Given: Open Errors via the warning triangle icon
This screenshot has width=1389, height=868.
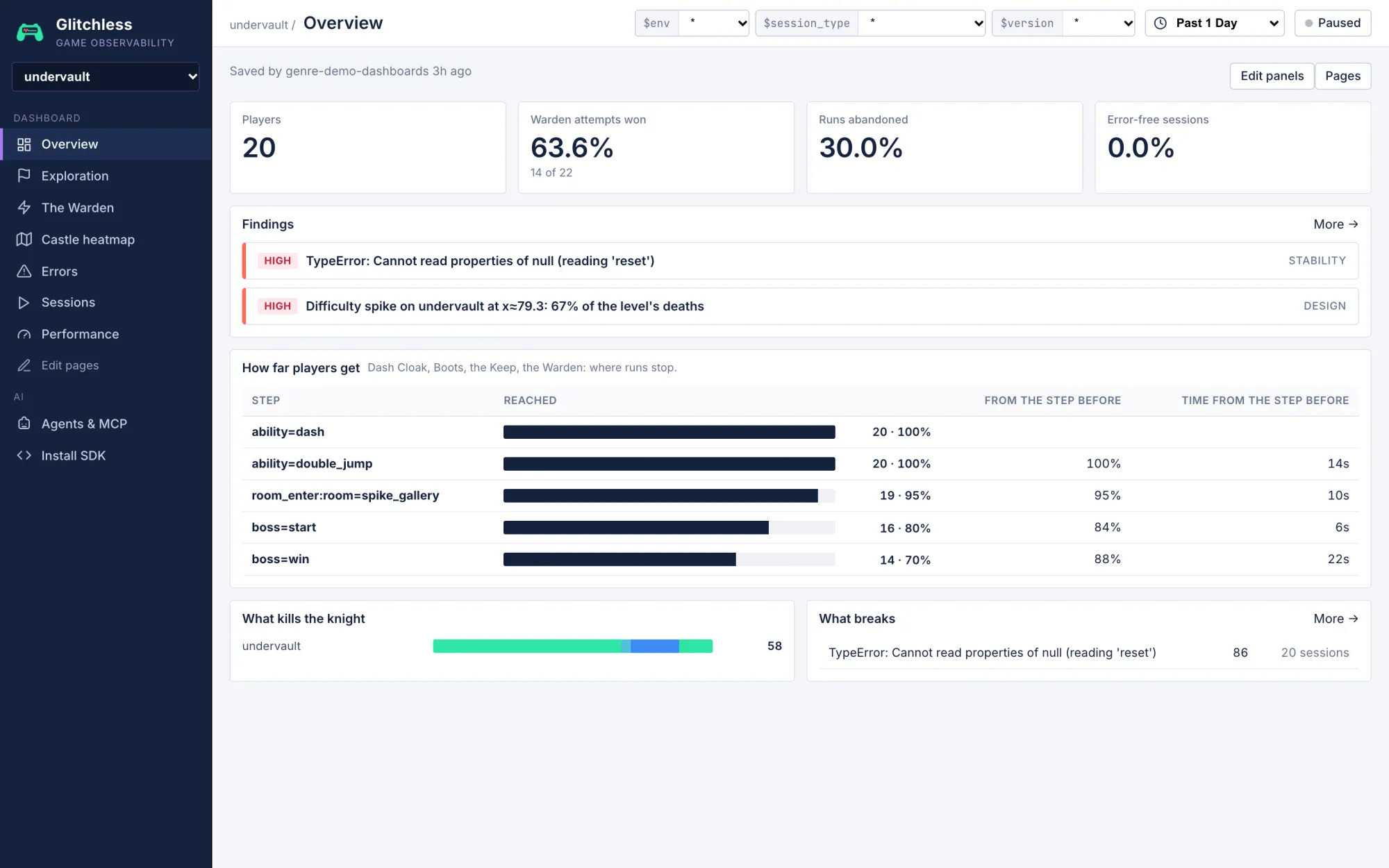Looking at the screenshot, I should 24,272.
